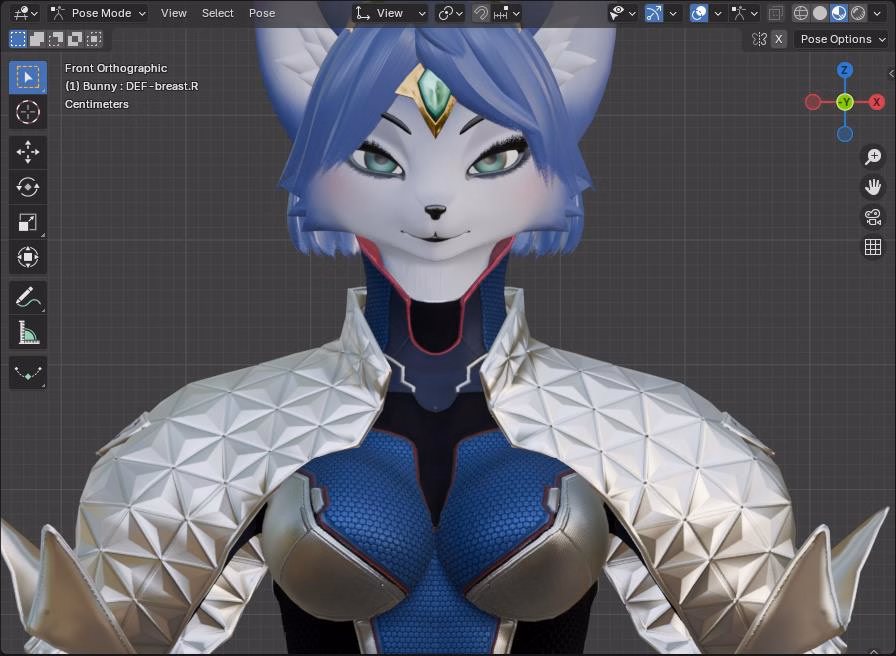Viewport: 896px width, 656px height.
Task: Toggle snapping magnet in header
Action: [x=481, y=13]
